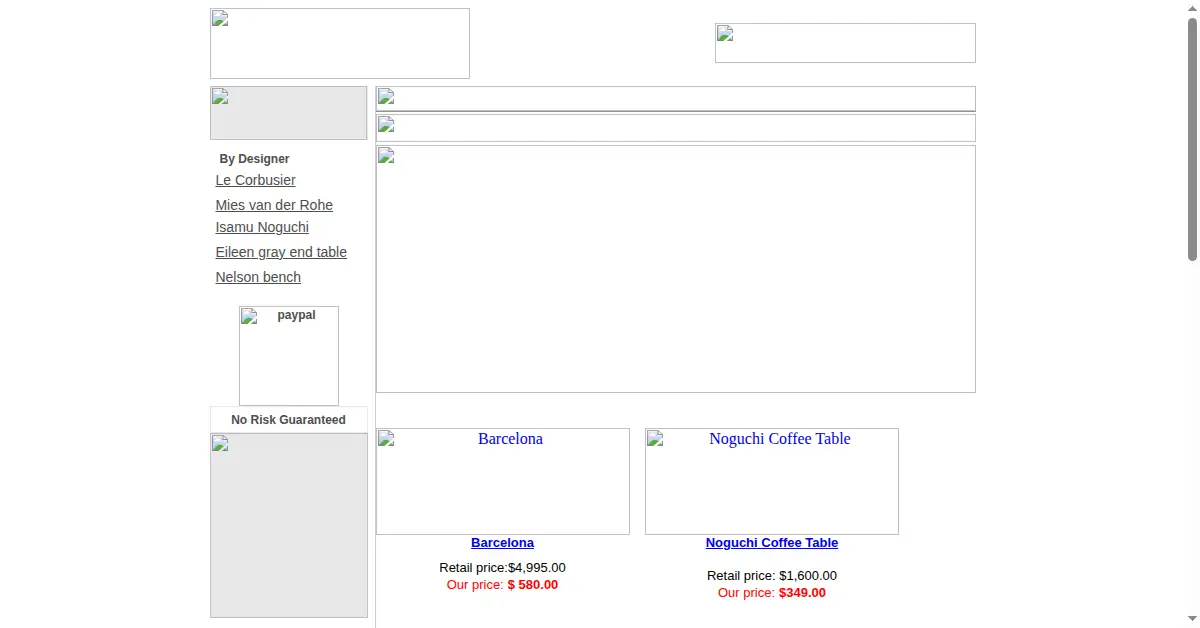The height and width of the screenshot is (628, 1200).
Task: Go to Isamu Noguchi designer page
Action: (x=262, y=227)
